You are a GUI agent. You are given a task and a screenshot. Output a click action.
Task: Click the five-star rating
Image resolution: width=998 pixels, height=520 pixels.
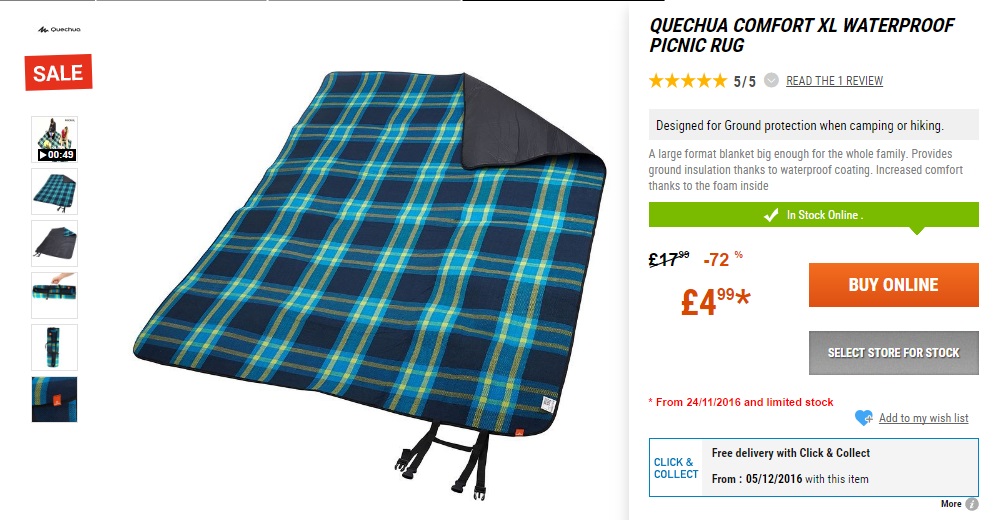687,81
